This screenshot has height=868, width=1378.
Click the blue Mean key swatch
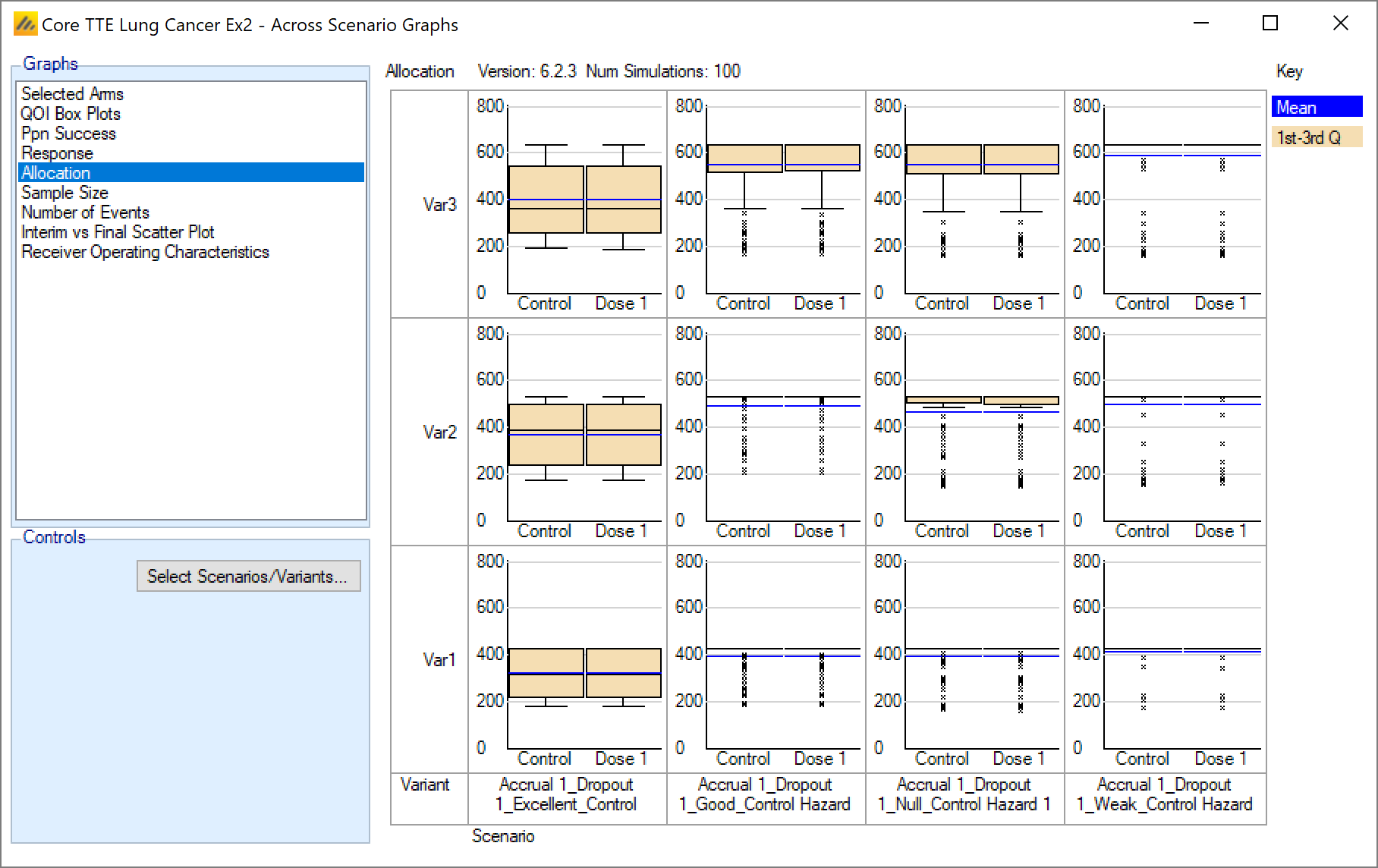coord(1317,107)
